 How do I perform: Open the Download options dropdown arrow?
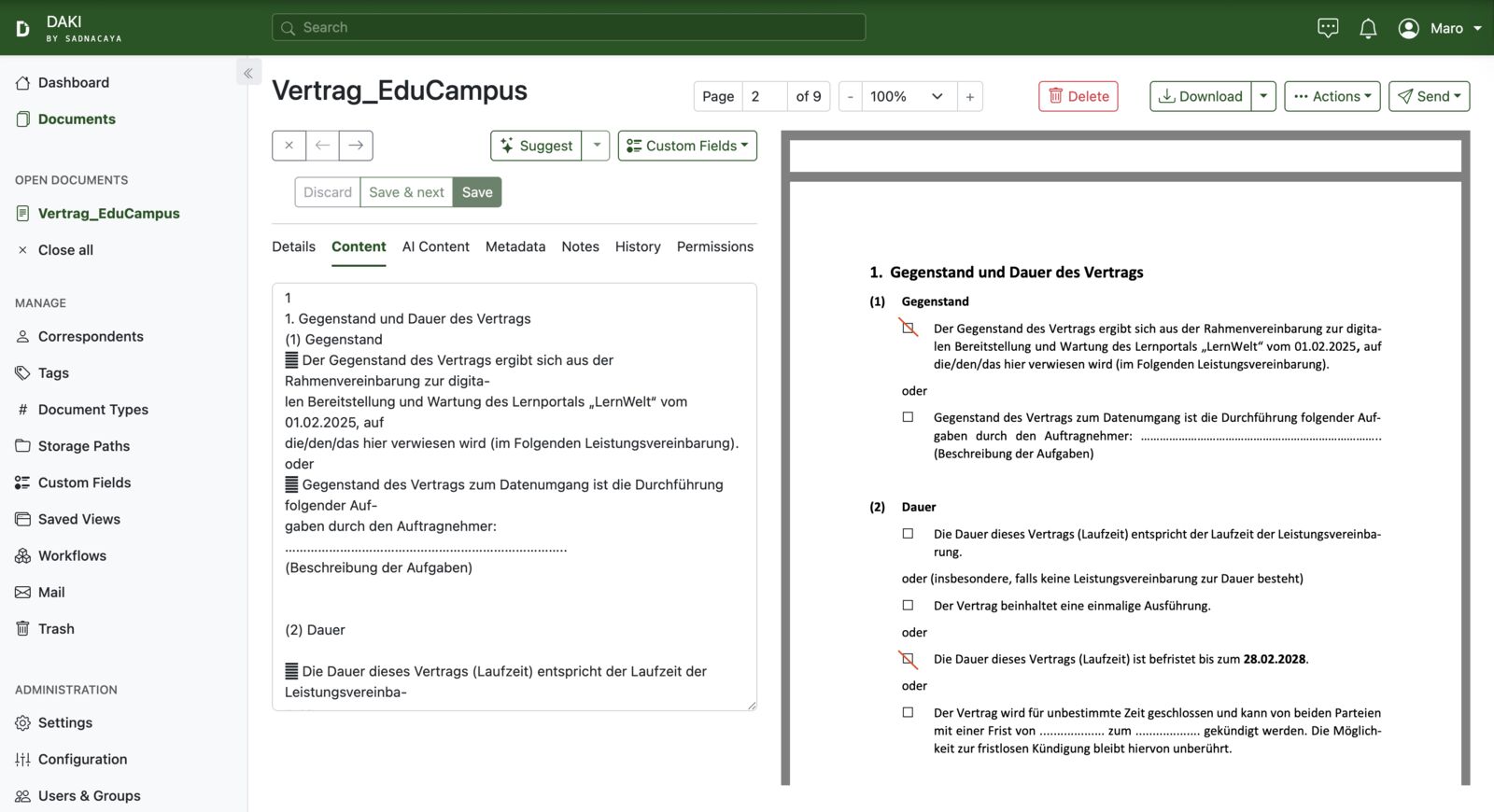pyautogui.click(x=1263, y=96)
